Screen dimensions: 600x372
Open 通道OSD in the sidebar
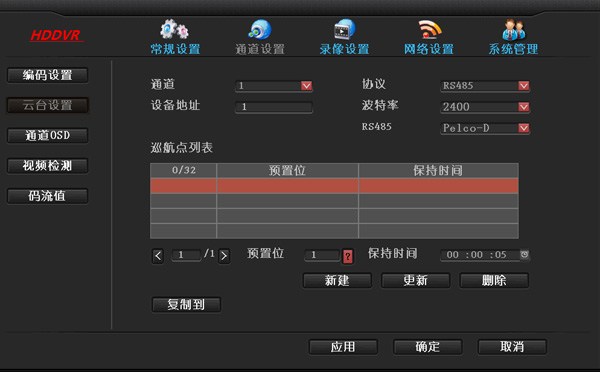pyautogui.click(x=47, y=135)
